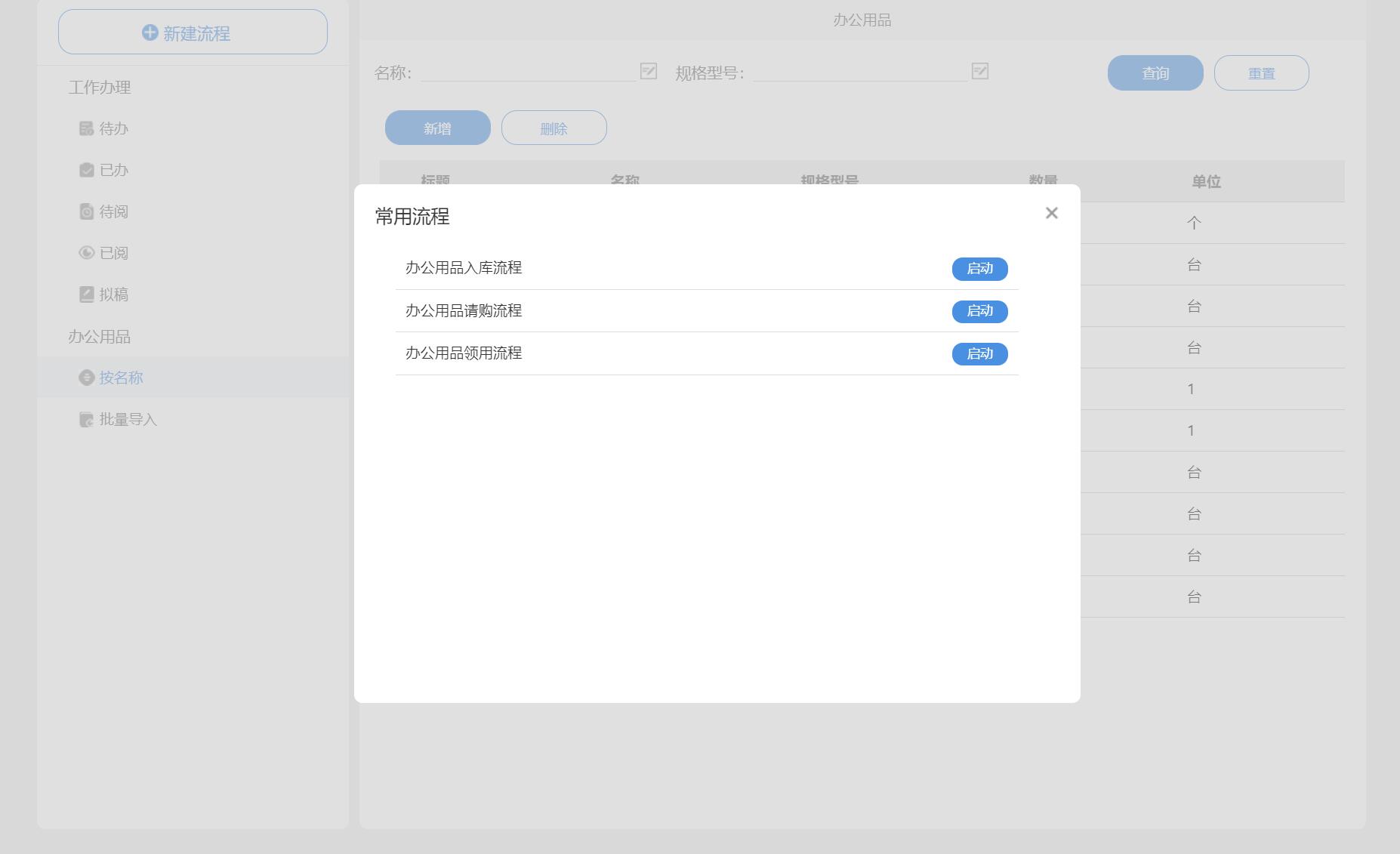Click the plus icon on 新建流程

[x=150, y=32]
